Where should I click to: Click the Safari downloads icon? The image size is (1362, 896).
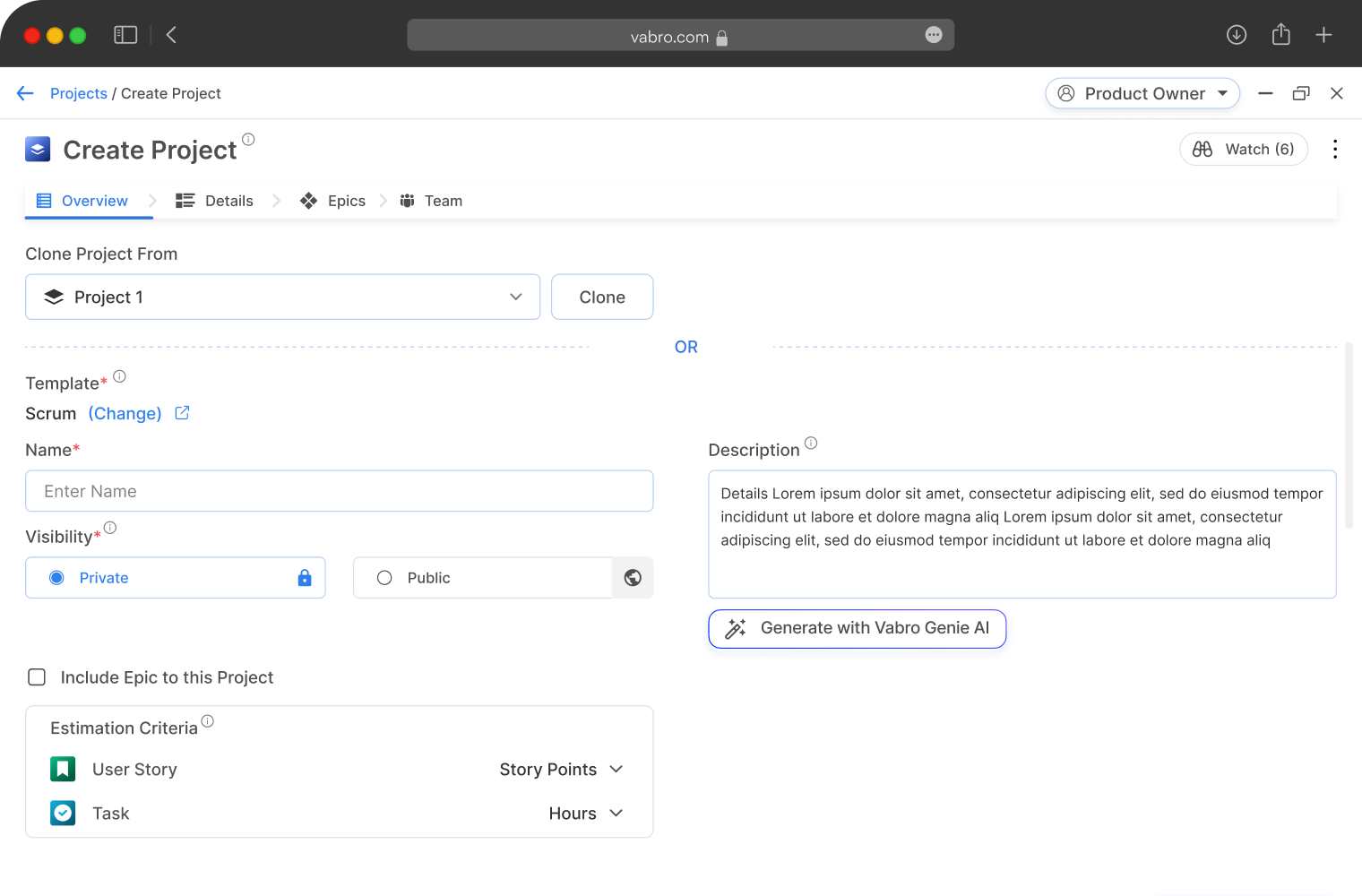[1237, 35]
